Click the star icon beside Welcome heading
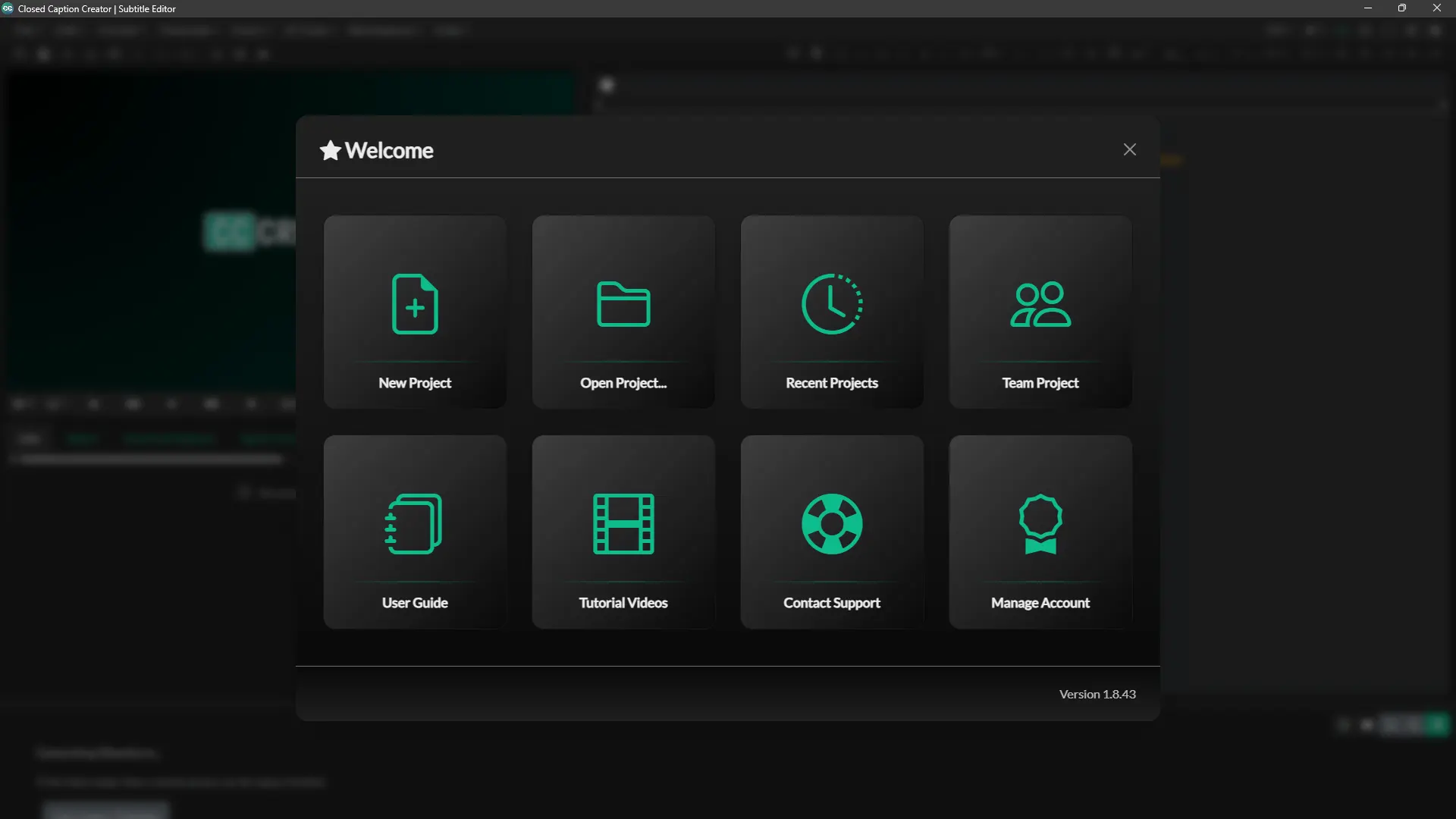Image resolution: width=1456 pixels, height=819 pixels. (x=329, y=150)
